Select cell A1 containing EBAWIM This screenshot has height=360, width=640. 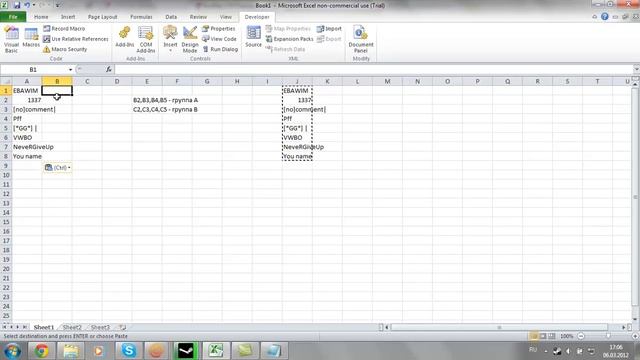point(27,91)
